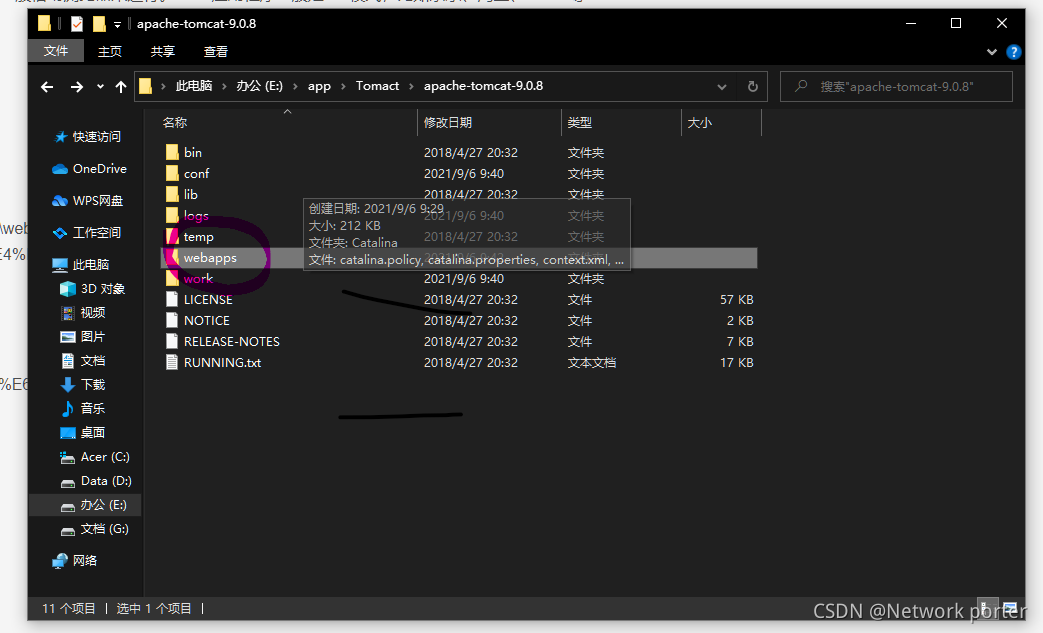The height and width of the screenshot is (633, 1043).
Task: Select the logs folder
Action: (196, 216)
